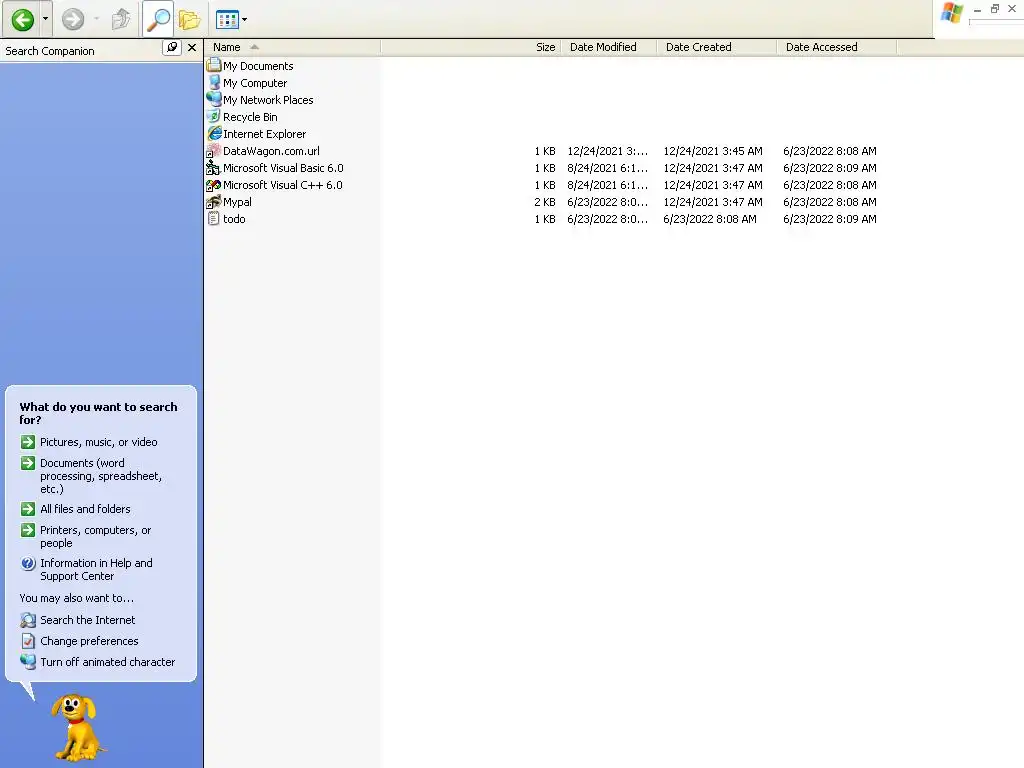
Task: Click the 'DataWagon.com.url' file name
Action: [x=271, y=151]
